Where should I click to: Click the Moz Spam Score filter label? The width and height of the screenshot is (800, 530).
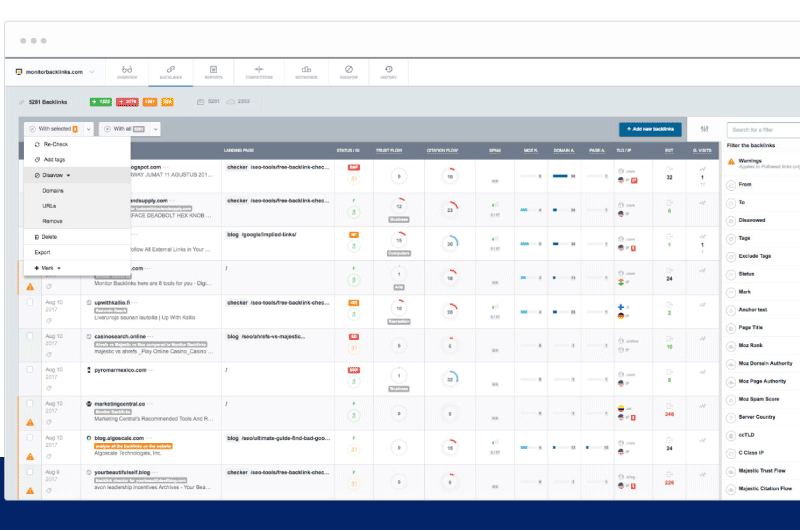[759, 399]
